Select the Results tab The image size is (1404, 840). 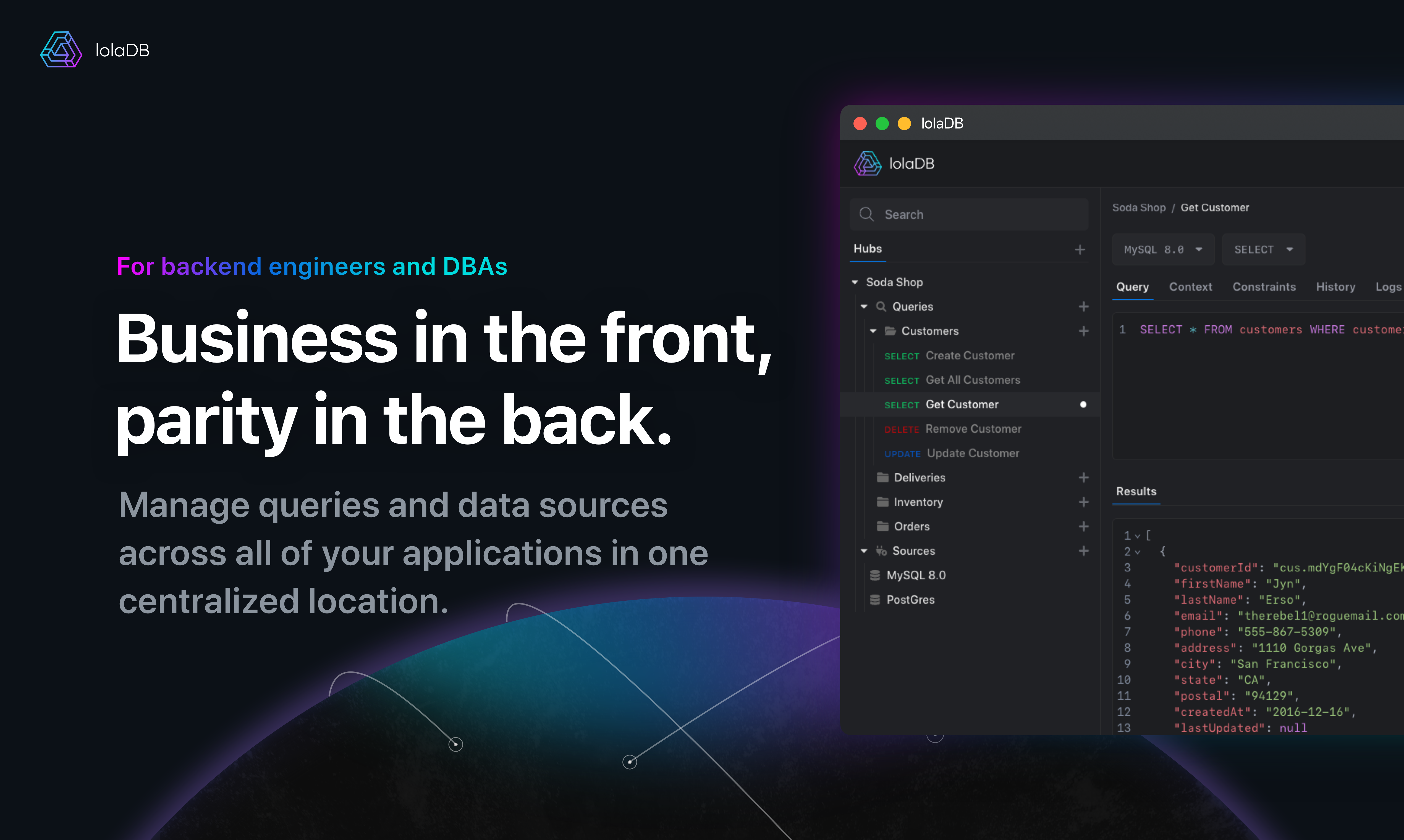click(x=1136, y=491)
